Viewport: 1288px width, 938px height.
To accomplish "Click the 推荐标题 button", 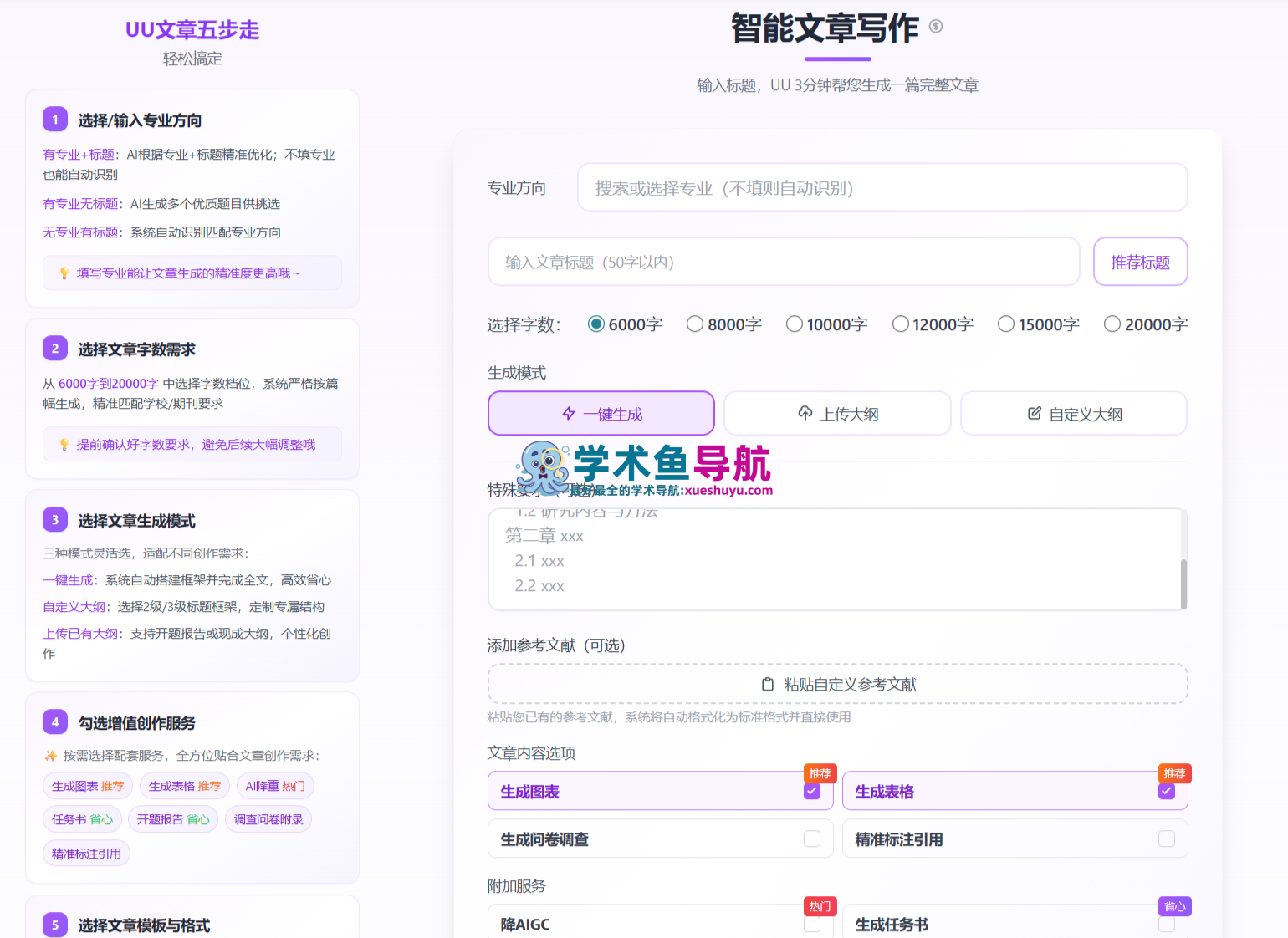I will (x=1140, y=262).
